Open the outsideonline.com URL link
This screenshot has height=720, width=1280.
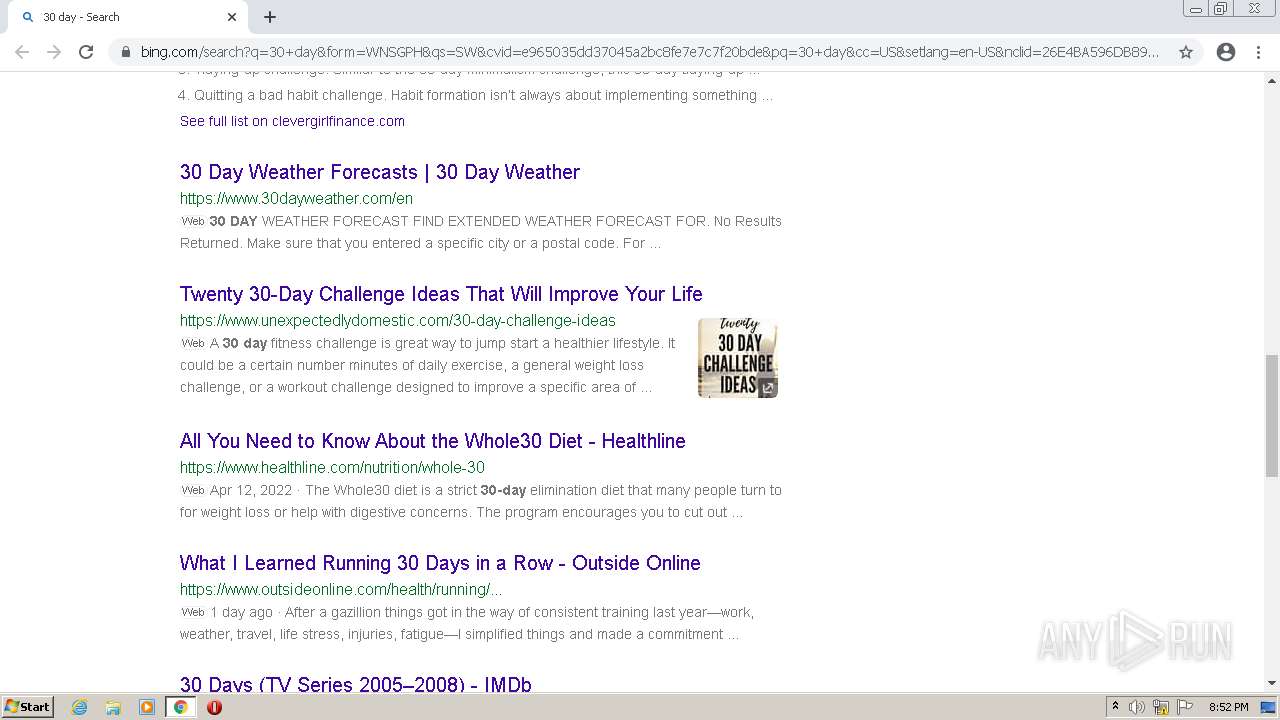coord(341,589)
